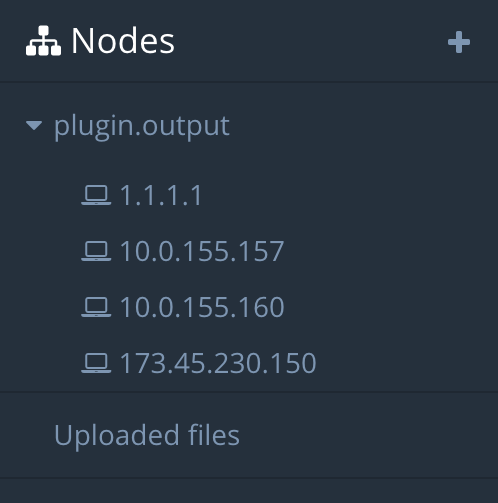Viewport: 498px width, 503px height.
Task: Add a new node with plus icon
Action: point(459,42)
